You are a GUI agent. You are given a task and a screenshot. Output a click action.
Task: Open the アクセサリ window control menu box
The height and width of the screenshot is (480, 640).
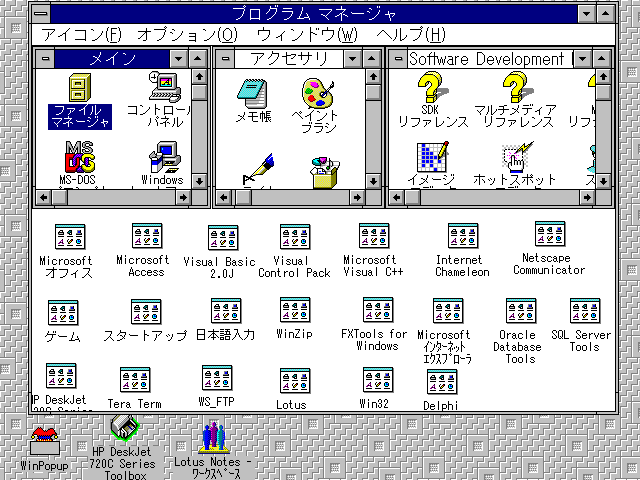point(227,59)
